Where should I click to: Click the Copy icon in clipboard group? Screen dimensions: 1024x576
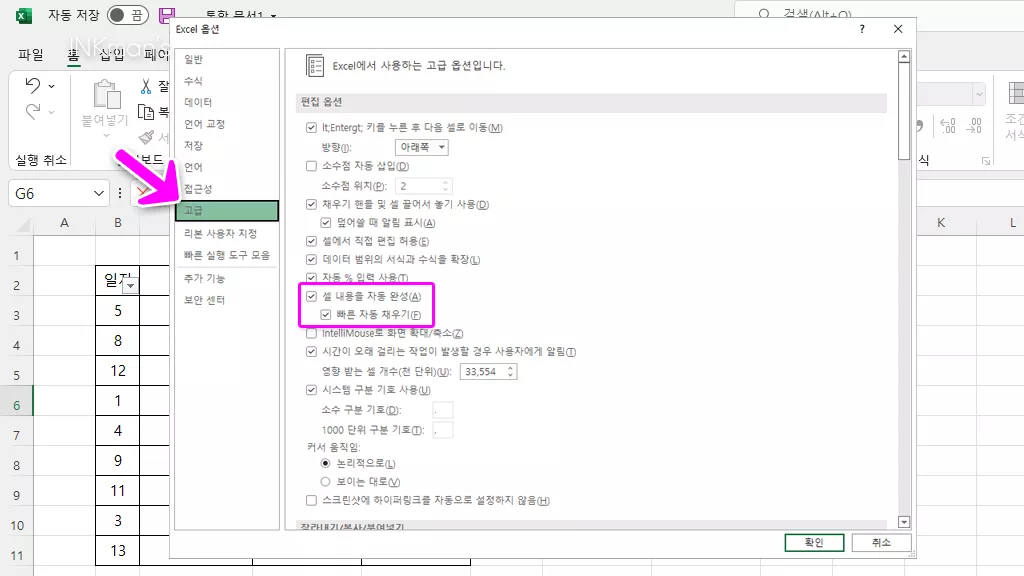click(146, 112)
